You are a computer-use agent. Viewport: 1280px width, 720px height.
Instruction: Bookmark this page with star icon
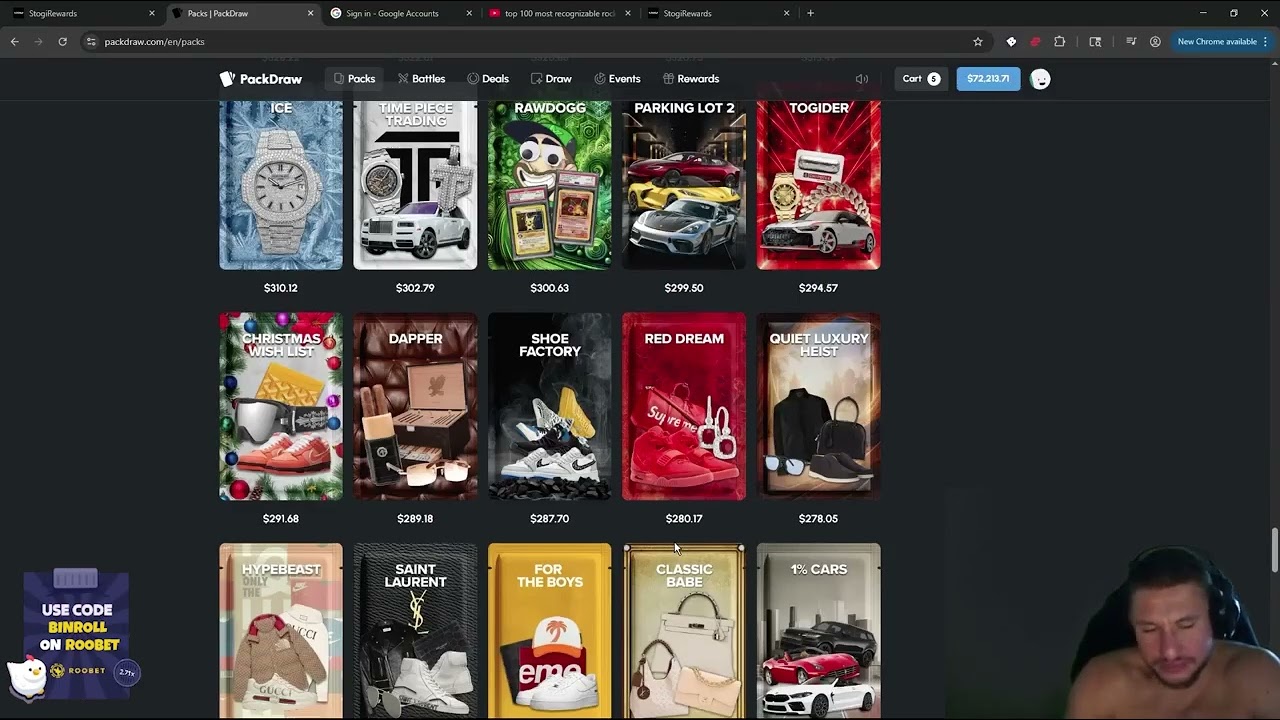pos(978,42)
